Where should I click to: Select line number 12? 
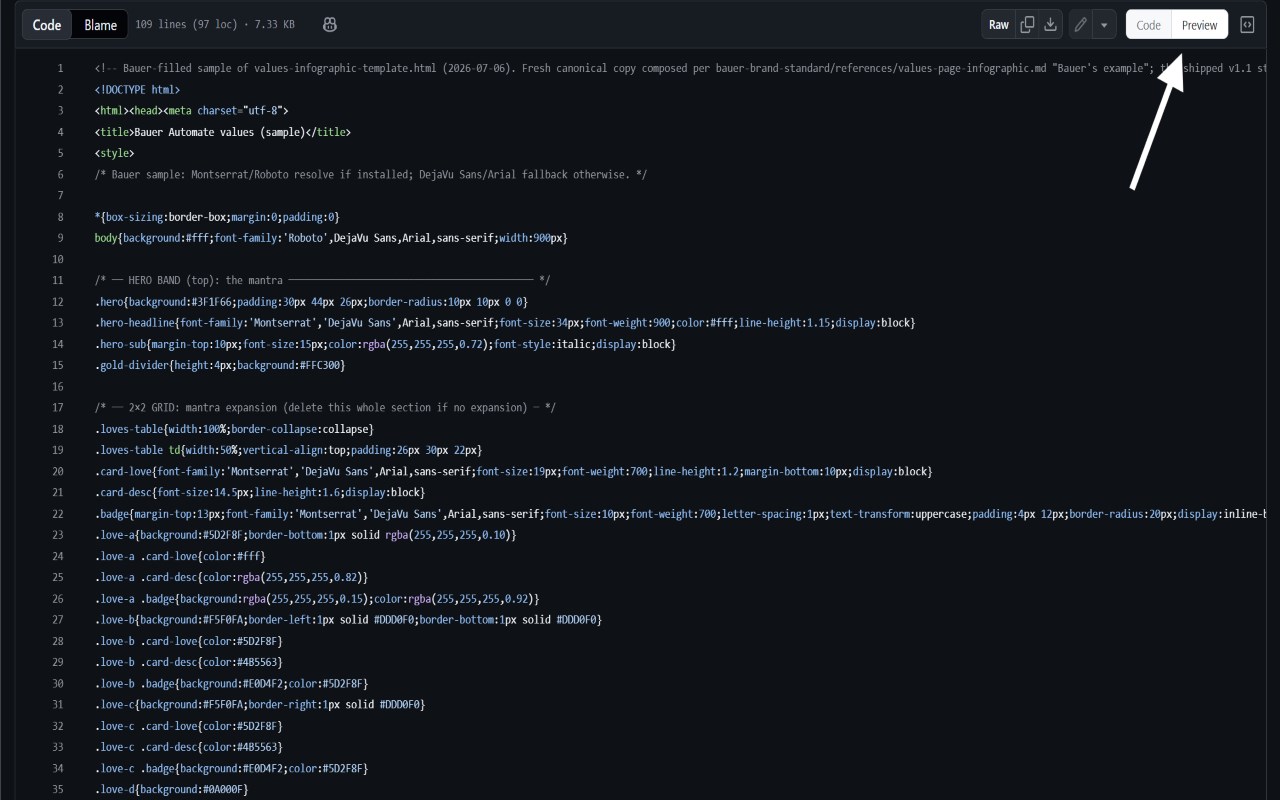click(58, 302)
